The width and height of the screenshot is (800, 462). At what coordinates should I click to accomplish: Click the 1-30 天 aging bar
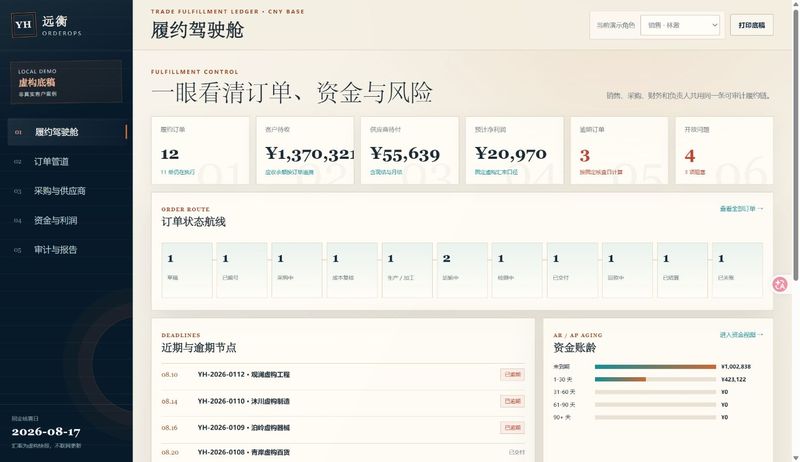point(655,379)
